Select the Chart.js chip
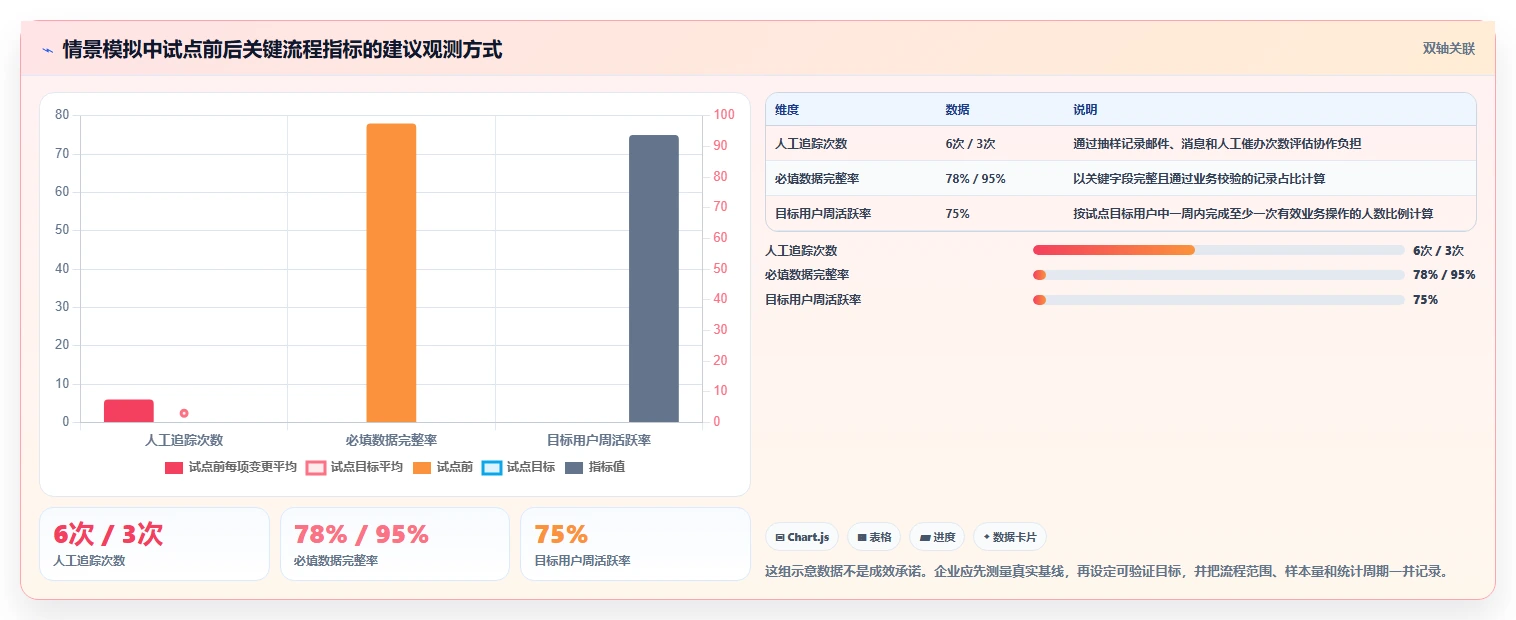Viewport: 1516px width, 620px height. 802,537
